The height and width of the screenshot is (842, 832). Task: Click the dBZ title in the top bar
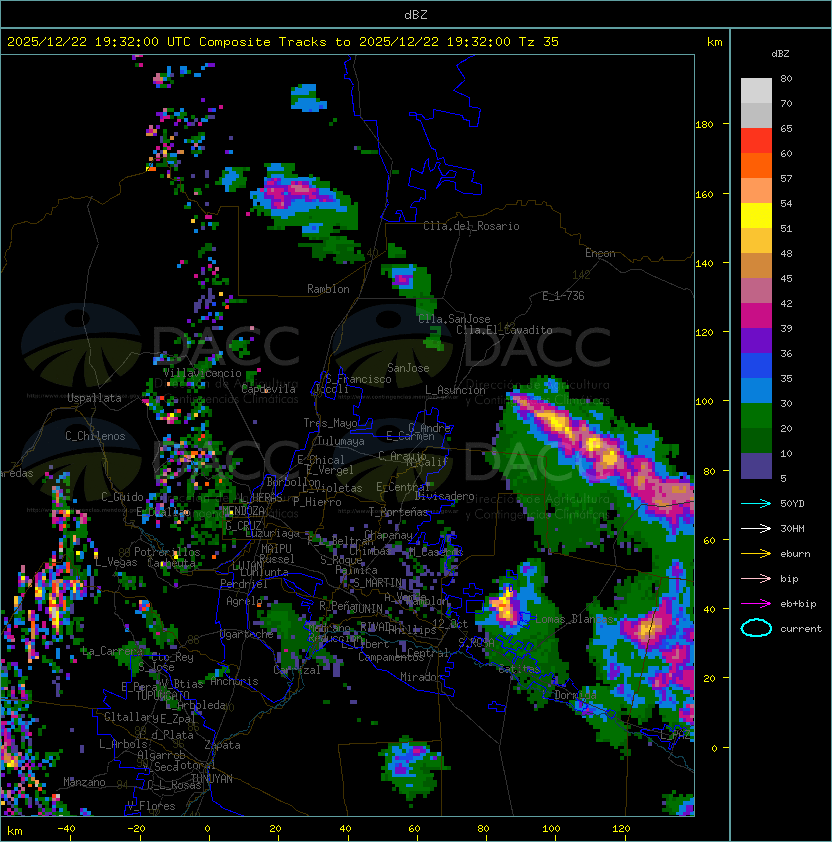(416, 14)
